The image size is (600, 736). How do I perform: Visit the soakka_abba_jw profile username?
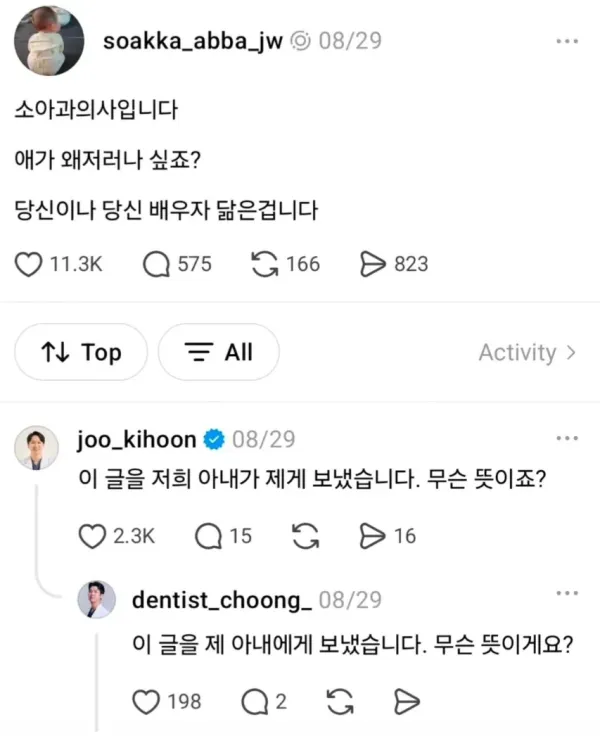[193, 41]
